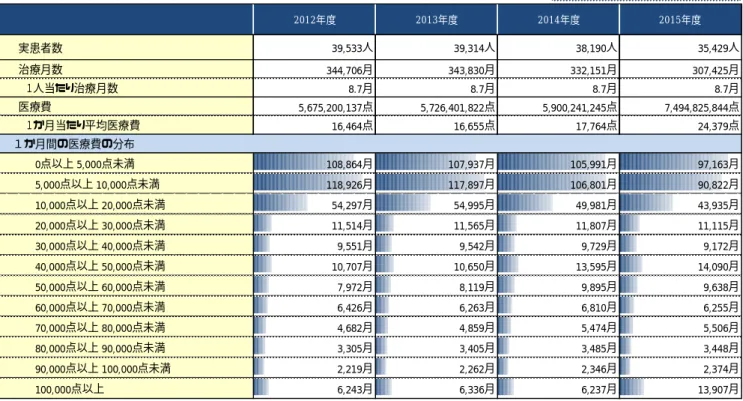Viewport: 743px width, 401px height.
Task: Select the 13,907月 cell in 2015
Action: [x=680, y=389]
